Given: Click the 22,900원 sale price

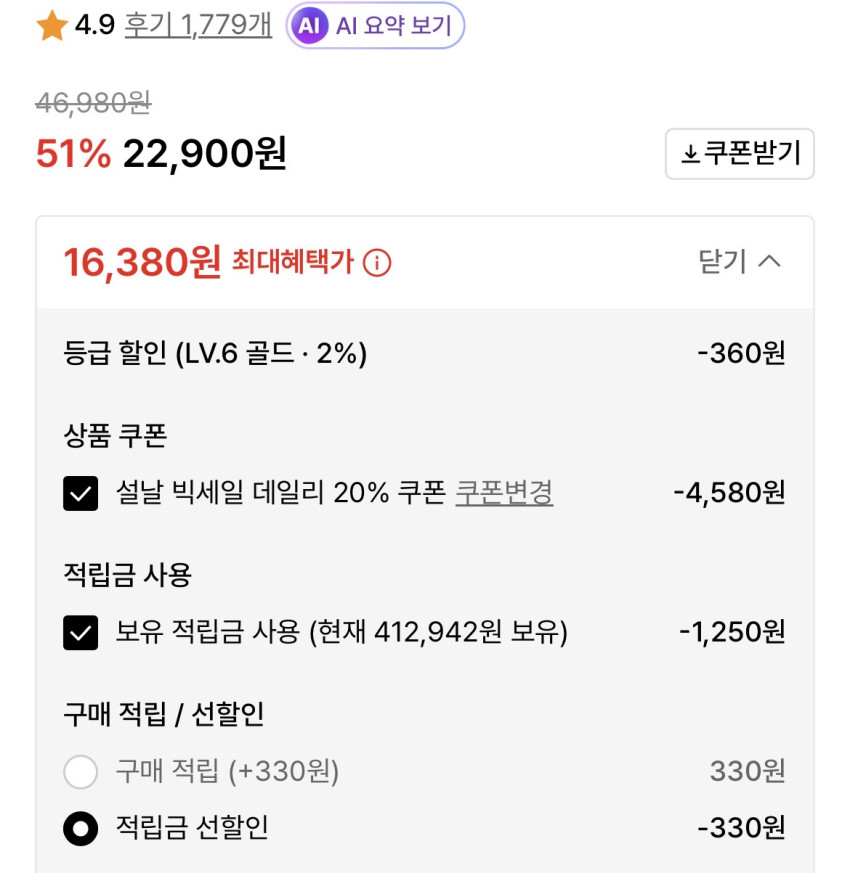Looking at the screenshot, I should pyautogui.click(x=205, y=153).
